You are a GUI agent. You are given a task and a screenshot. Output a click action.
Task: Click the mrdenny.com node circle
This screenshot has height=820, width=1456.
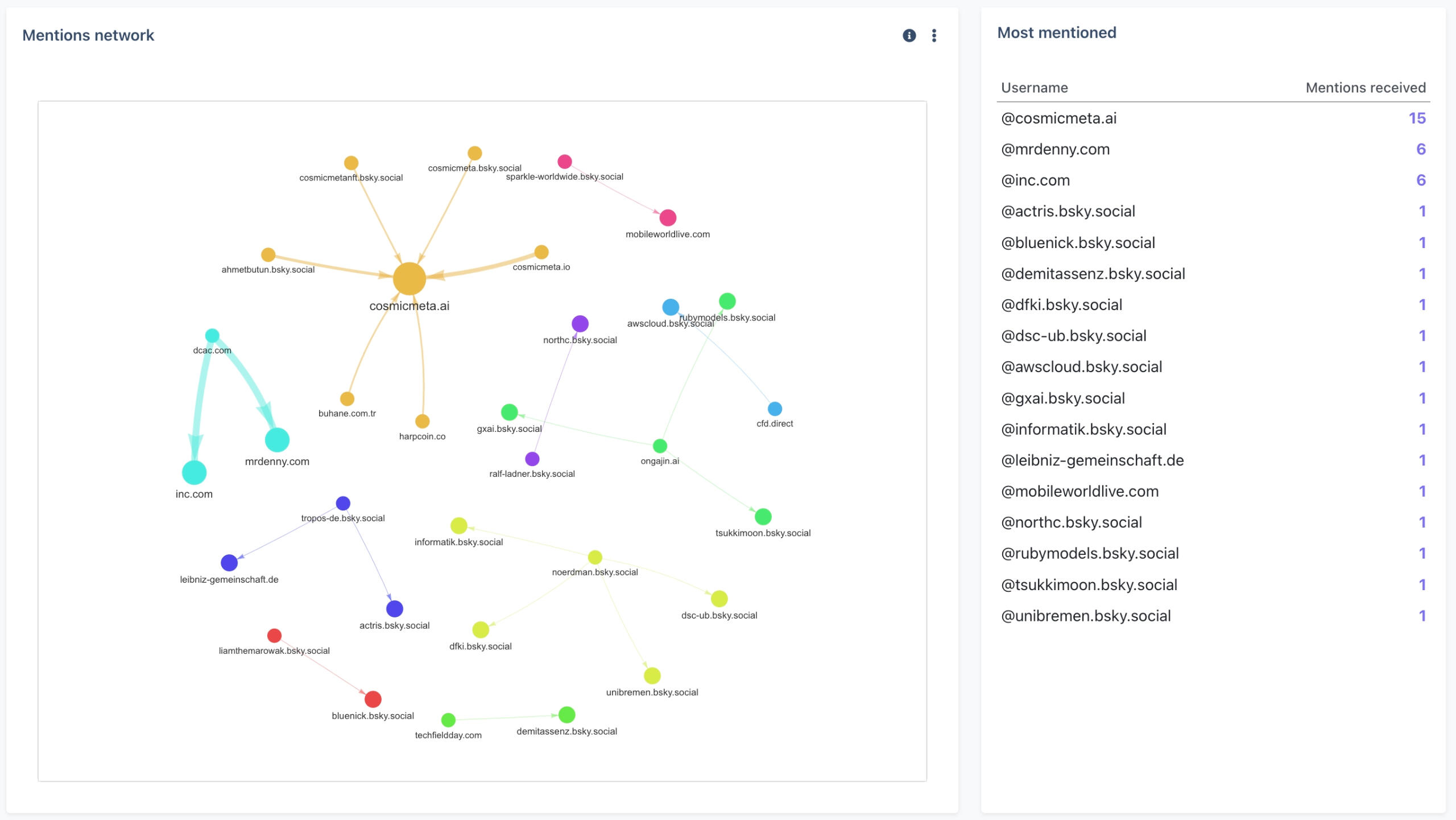(x=277, y=440)
